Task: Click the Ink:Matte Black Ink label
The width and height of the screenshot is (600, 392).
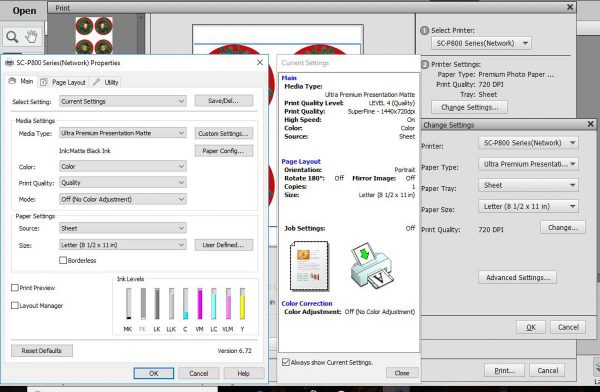Action: [x=85, y=151]
